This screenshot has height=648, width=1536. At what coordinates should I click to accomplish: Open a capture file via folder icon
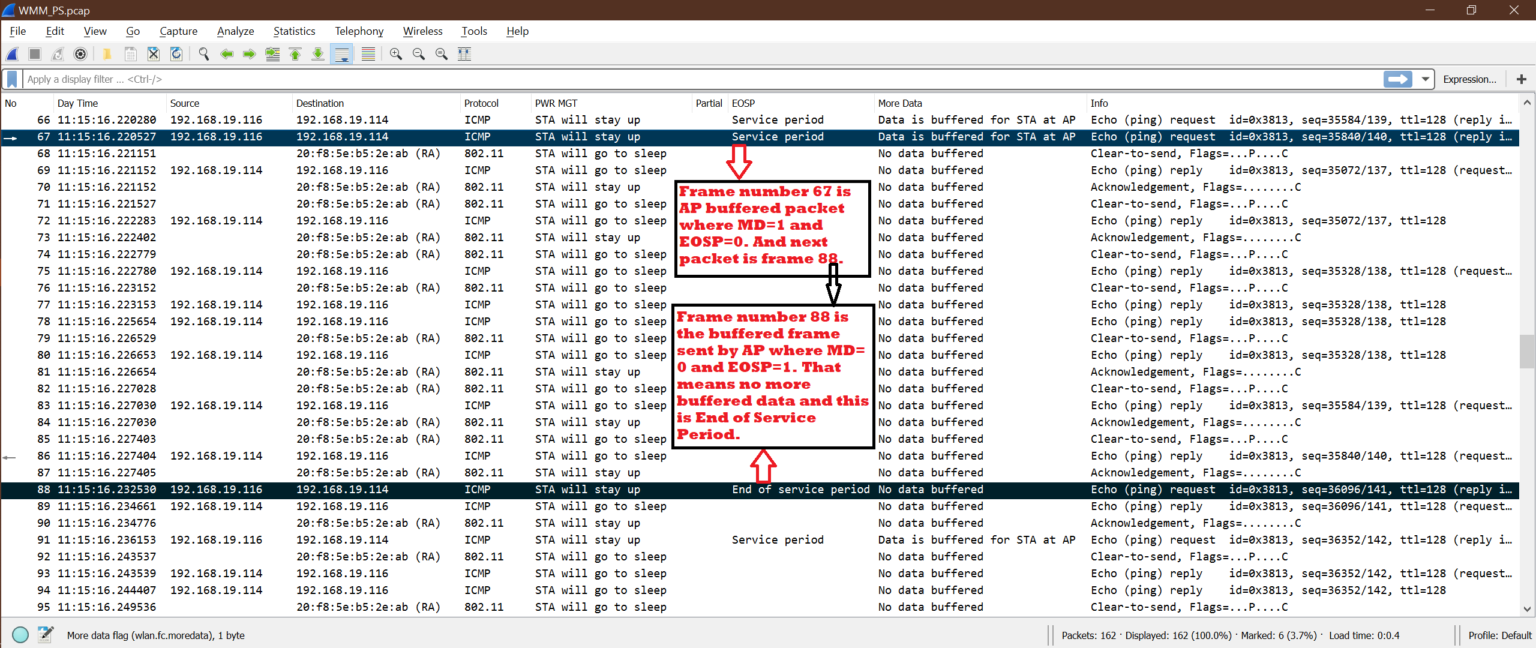(x=107, y=54)
